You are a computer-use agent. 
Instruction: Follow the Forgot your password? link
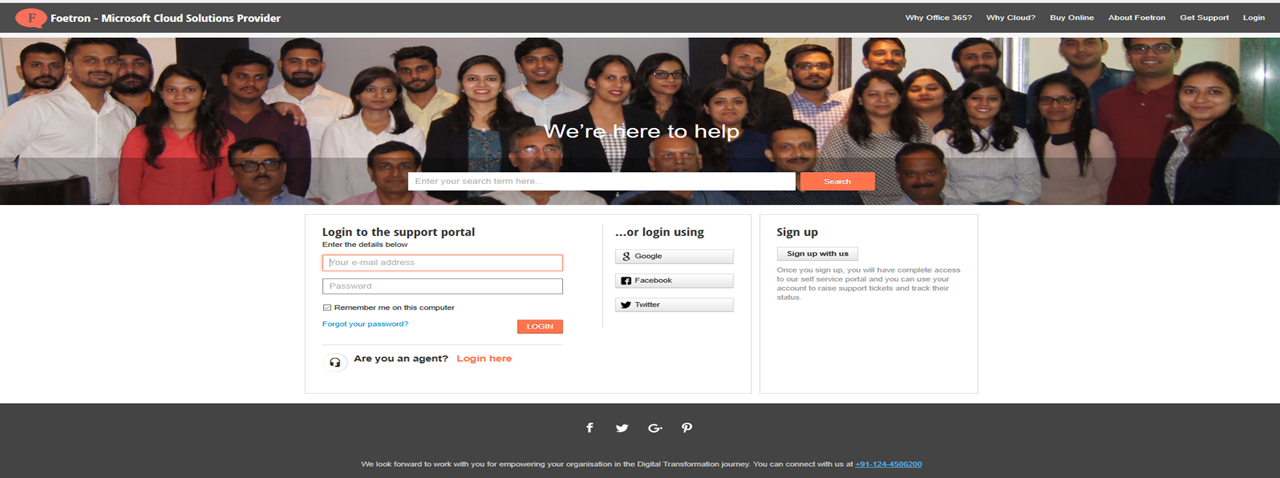[365, 324]
